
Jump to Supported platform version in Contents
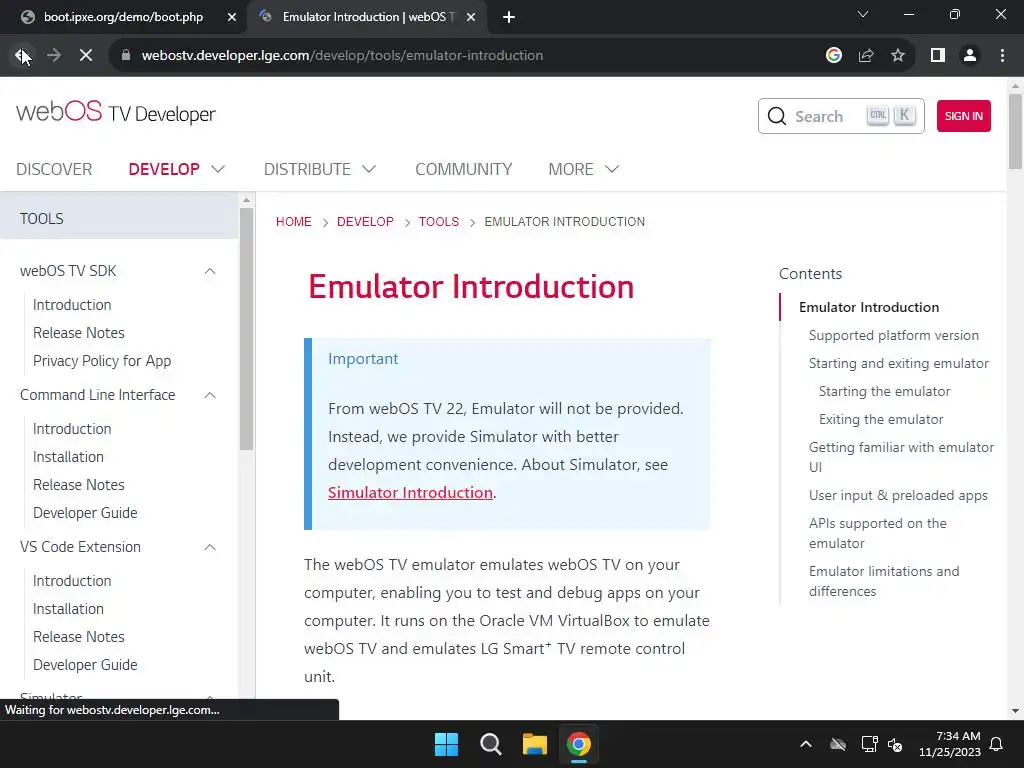pos(893,336)
